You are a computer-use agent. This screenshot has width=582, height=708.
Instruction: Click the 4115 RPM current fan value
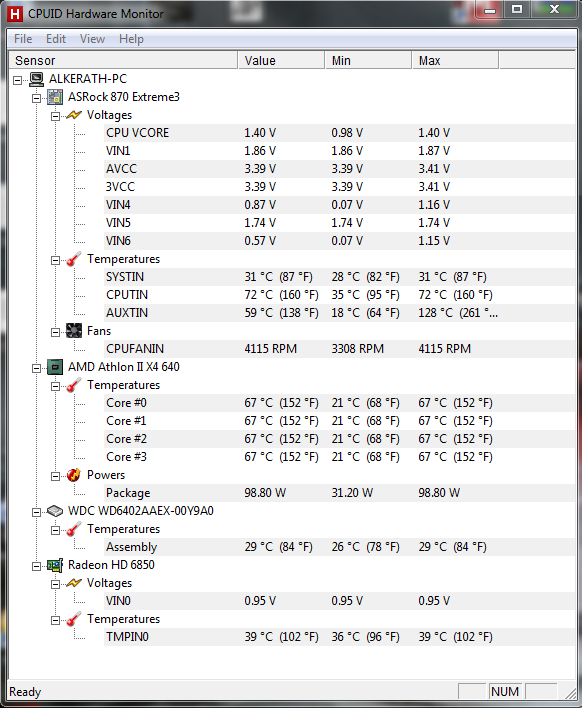270,349
